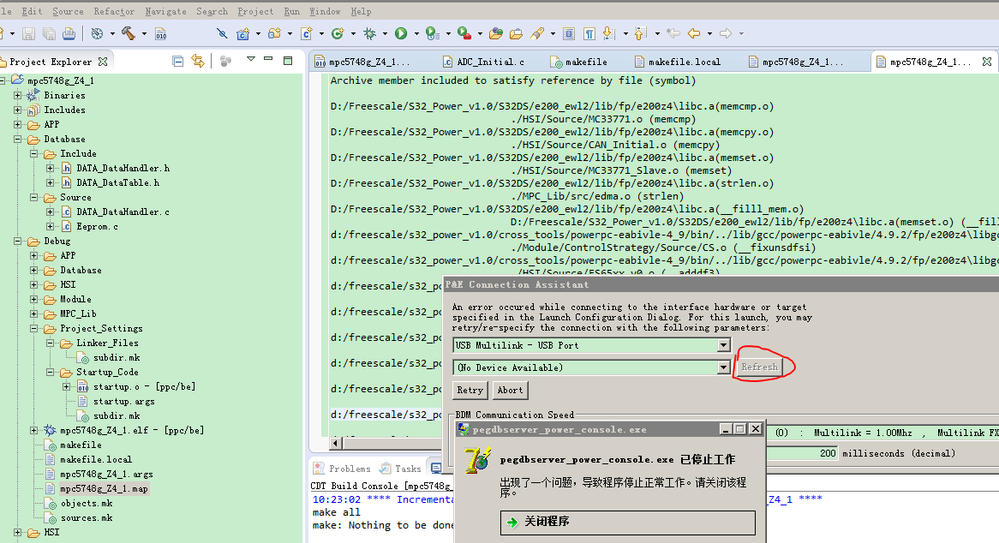Click the Refresh button in Connection Assistant

[759, 367]
